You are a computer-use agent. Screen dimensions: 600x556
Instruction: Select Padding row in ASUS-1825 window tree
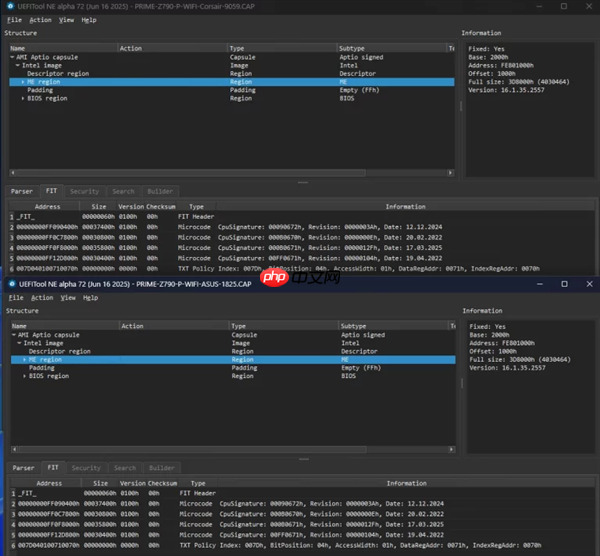point(41,368)
